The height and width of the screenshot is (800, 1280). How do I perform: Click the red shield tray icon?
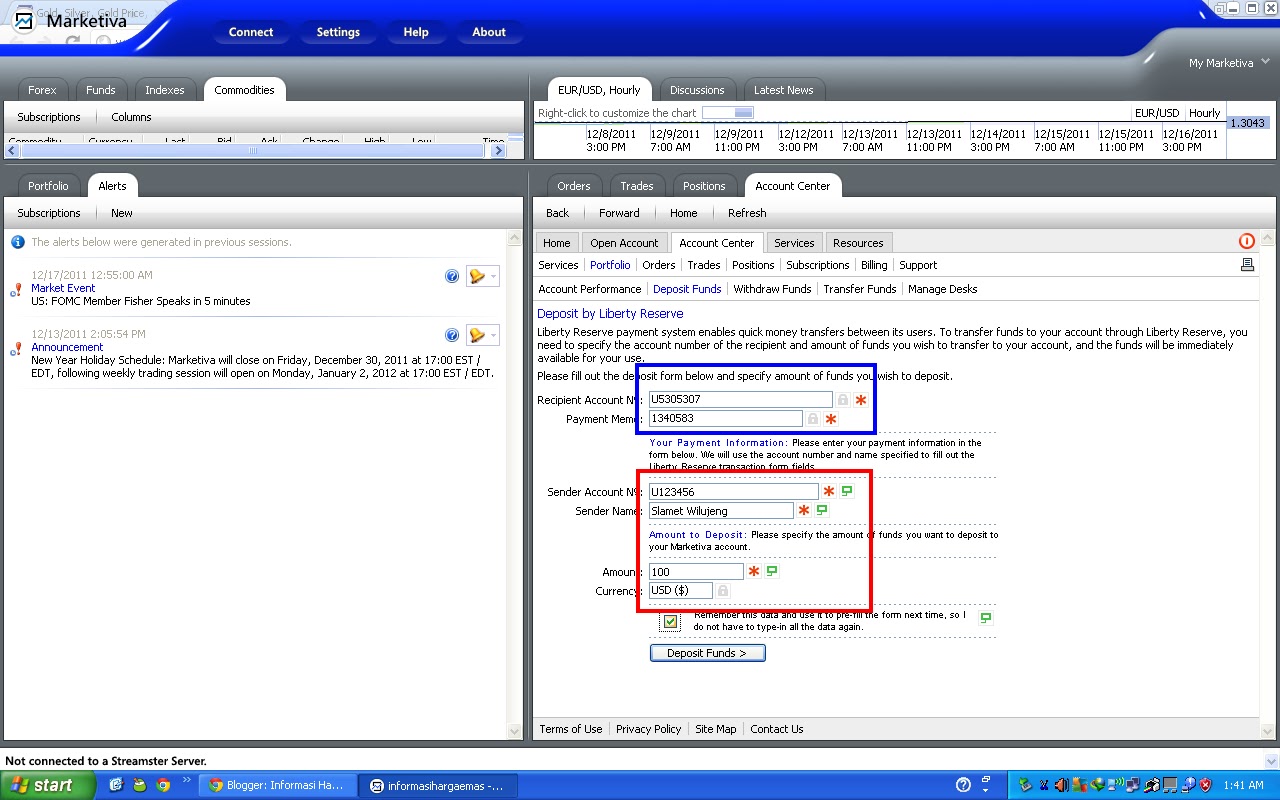tap(1206, 785)
